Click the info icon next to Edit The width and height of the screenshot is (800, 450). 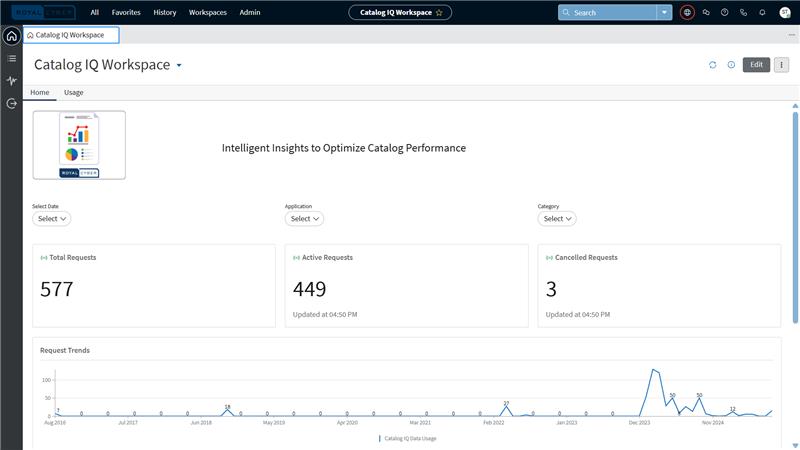(x=731, y=65)
